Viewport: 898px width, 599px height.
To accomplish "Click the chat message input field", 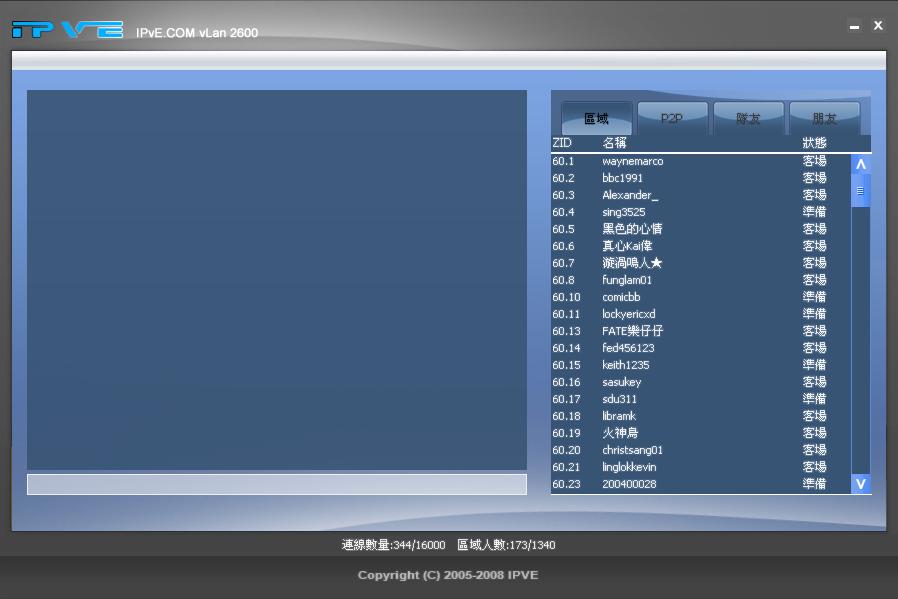I will [x=277, y=484].
